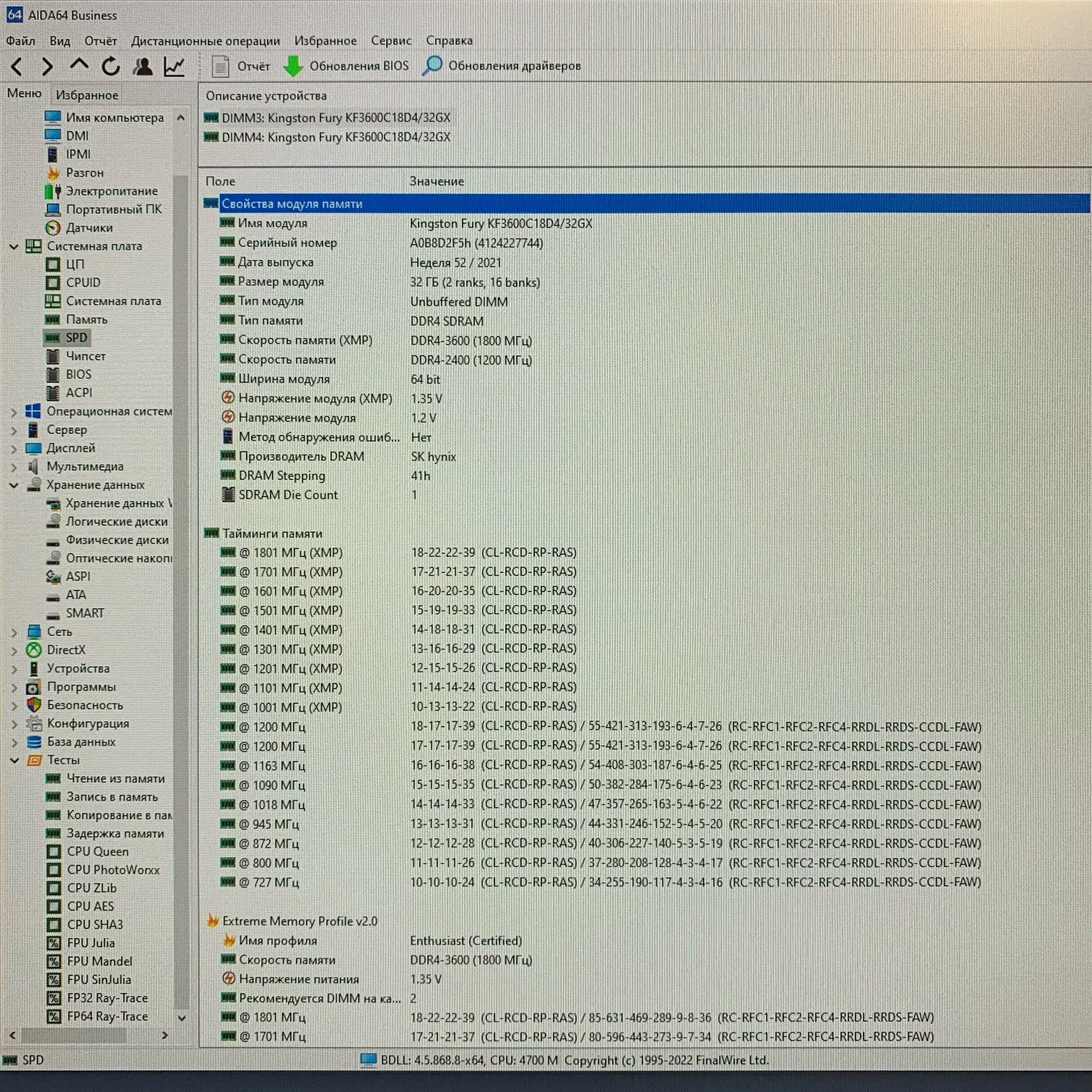Click Обновления драйверов search button

(501, 66)
